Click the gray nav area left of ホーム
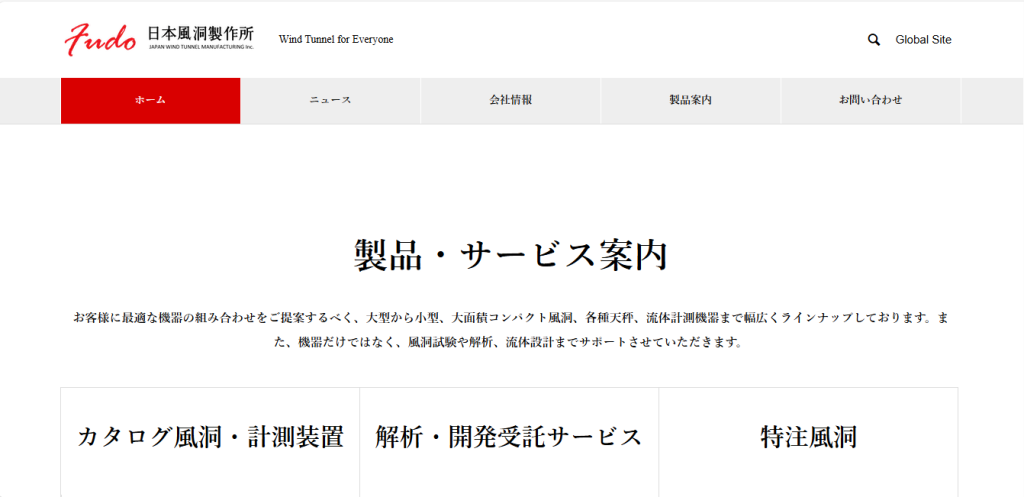The height and width of the screenshot is (497, 1024). [x=30, y=100]
